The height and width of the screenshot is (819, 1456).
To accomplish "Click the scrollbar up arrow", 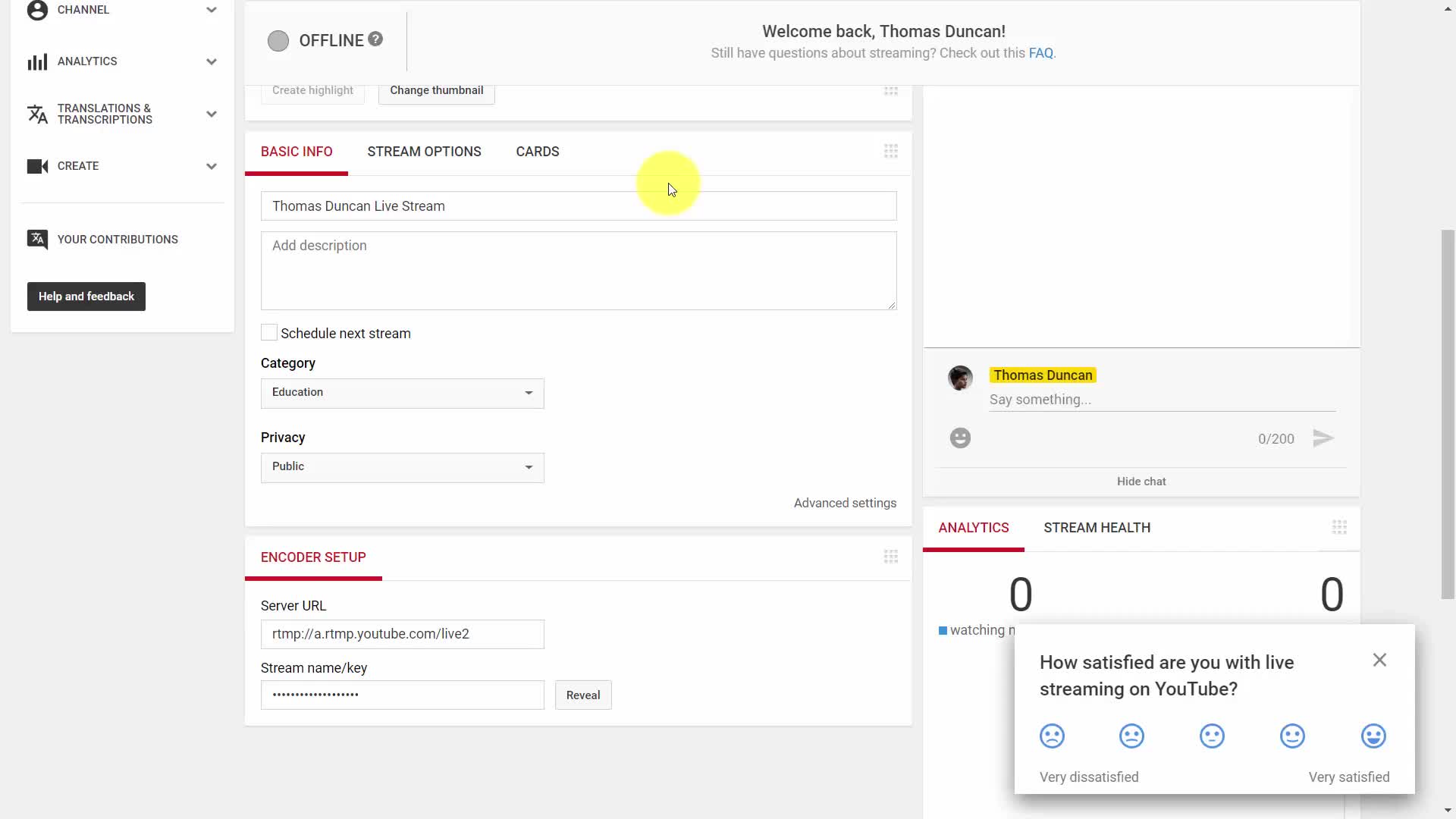I will point(1448,8).
